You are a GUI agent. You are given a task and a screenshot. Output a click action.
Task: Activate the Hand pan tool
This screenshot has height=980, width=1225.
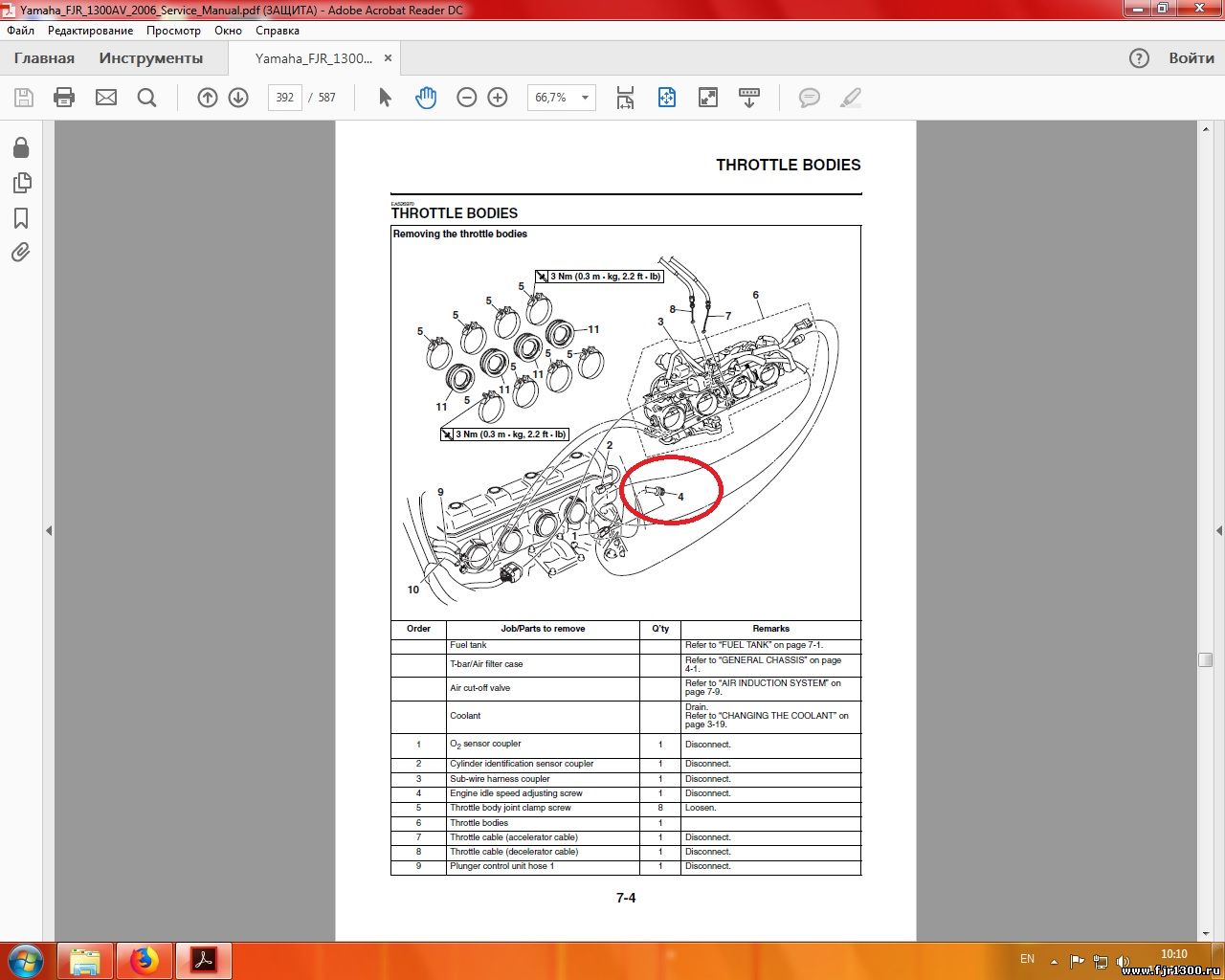(426, 98)
